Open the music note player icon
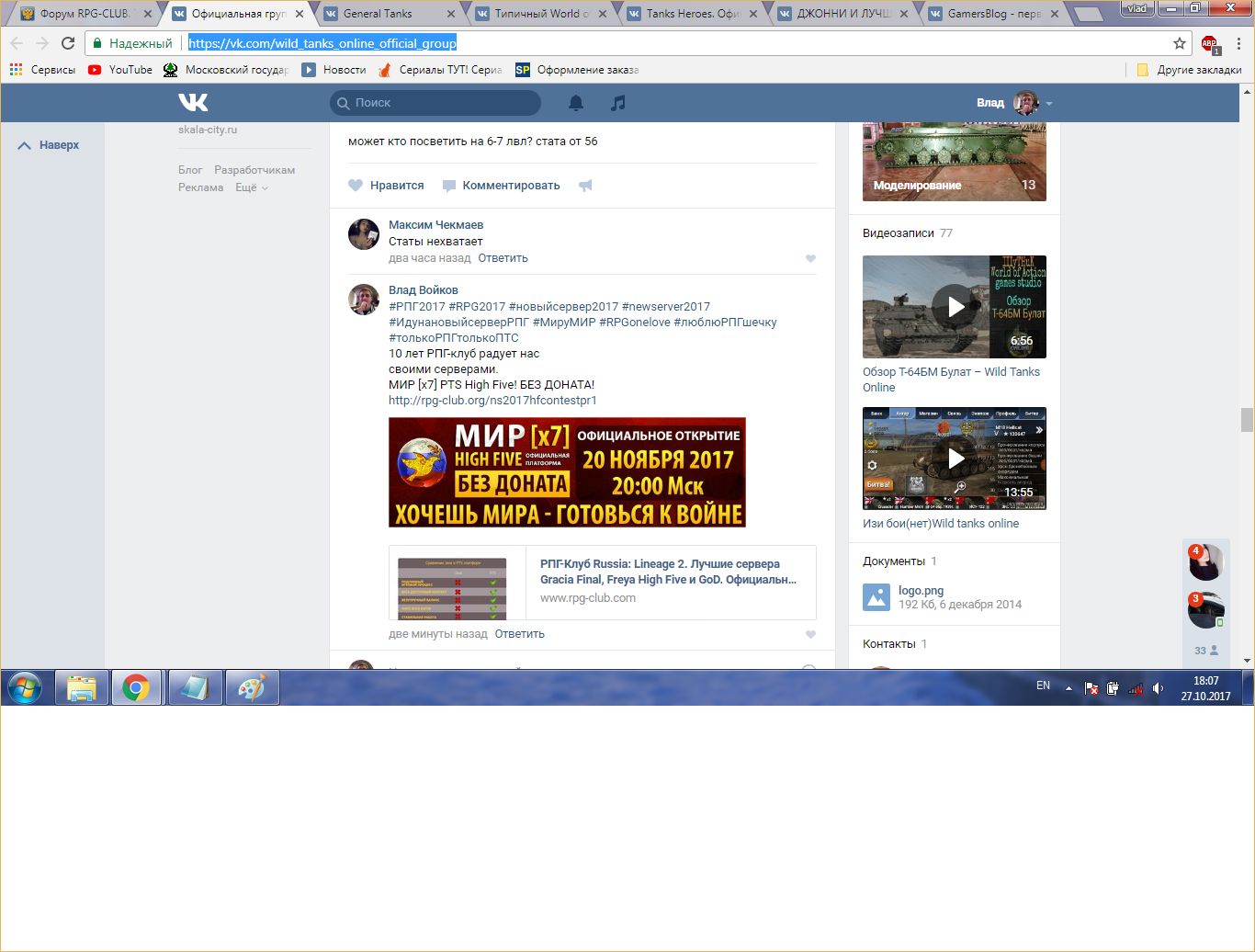Image resolution: width=1255 pixels, height=952 pixels. point(618,103)
